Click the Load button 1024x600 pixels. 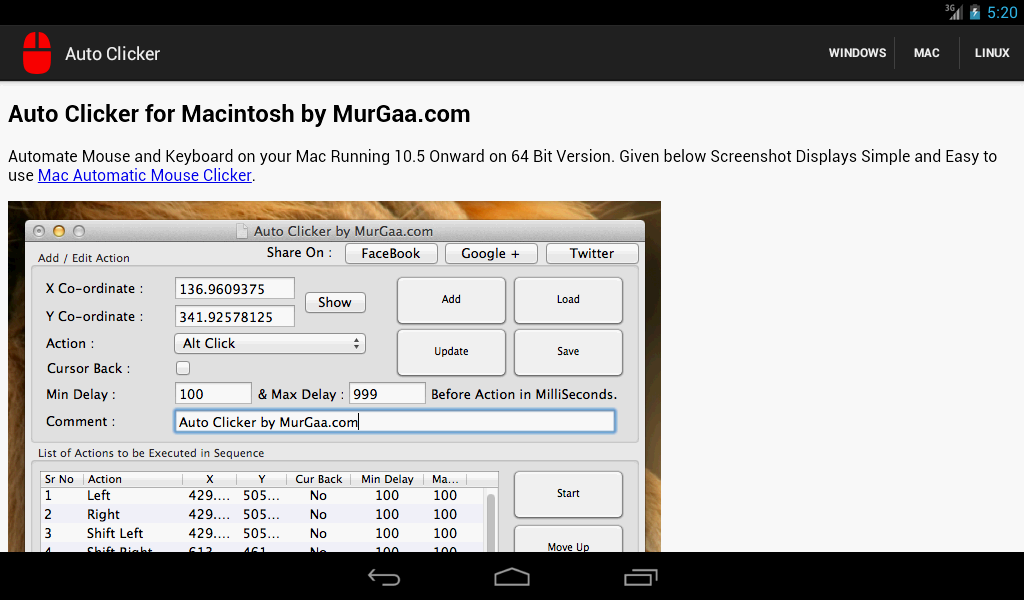567,299
